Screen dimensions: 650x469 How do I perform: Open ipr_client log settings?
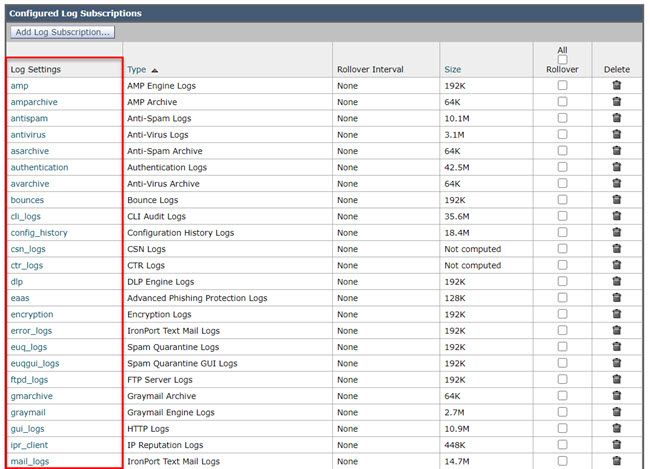tap(29, 445)
